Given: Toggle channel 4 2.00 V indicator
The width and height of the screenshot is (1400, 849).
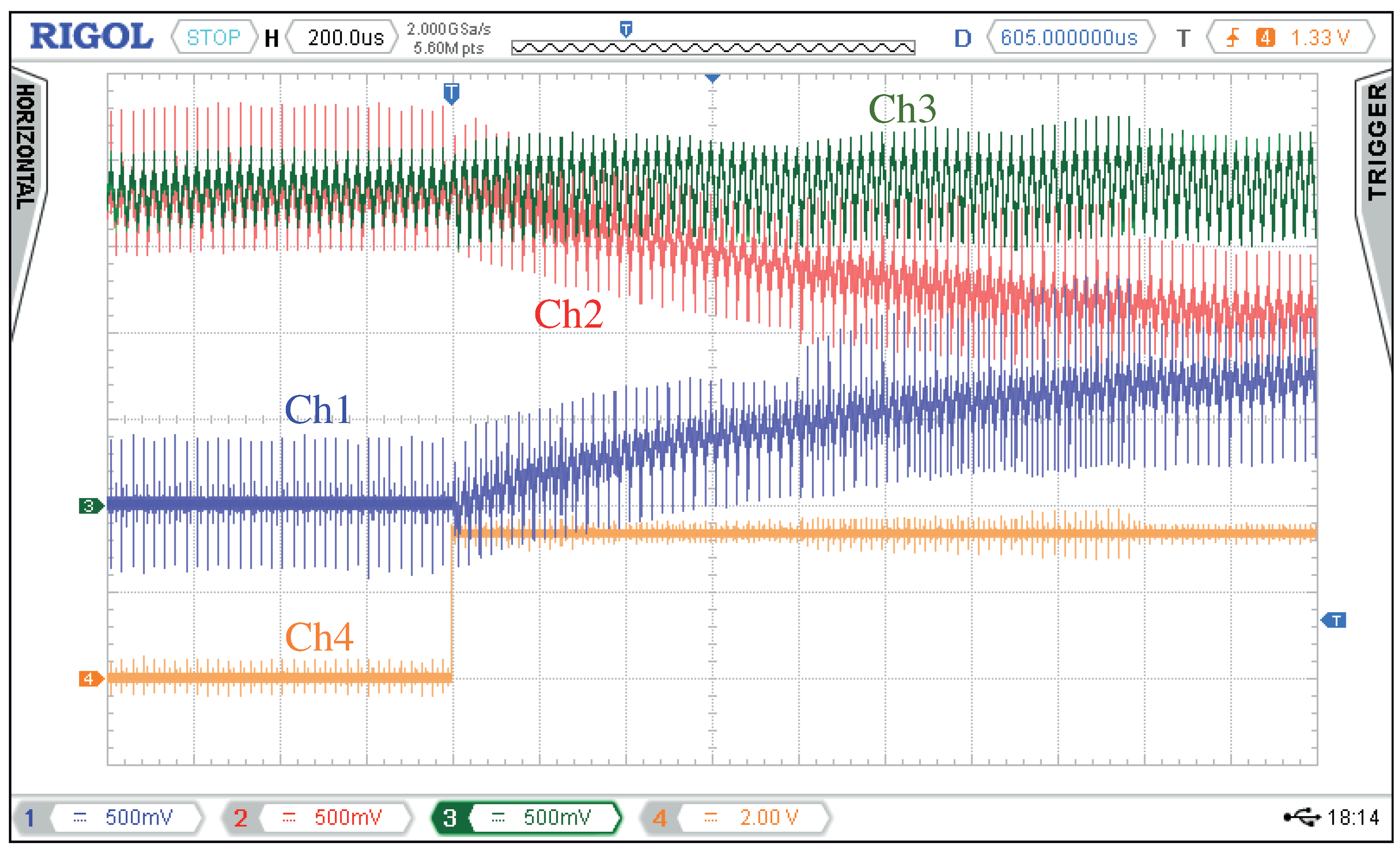Looking at the screenshot, I should coord(735,818).
